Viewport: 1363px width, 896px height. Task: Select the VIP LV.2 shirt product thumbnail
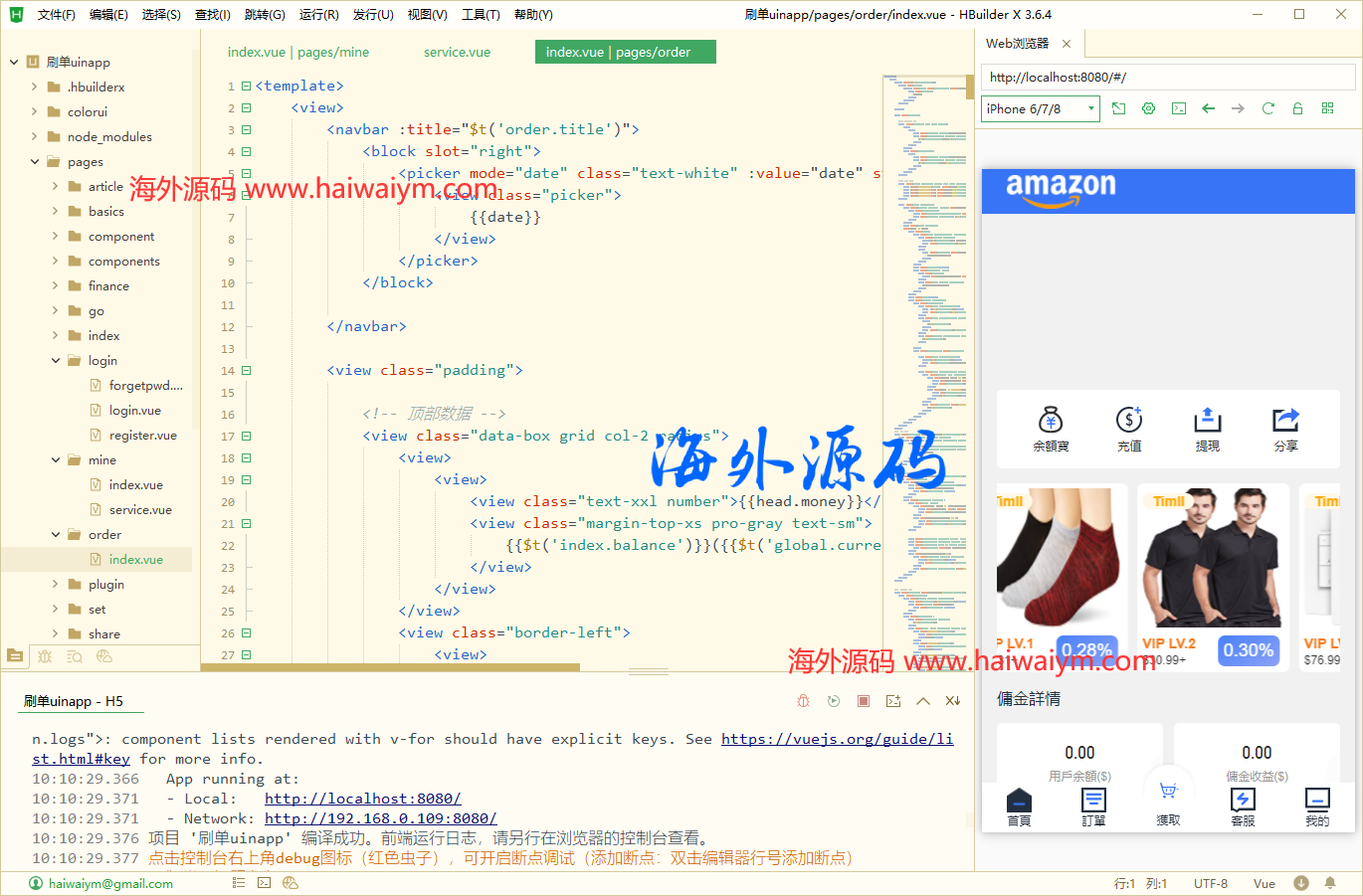pyautogui.click(x=1212, y=562)
